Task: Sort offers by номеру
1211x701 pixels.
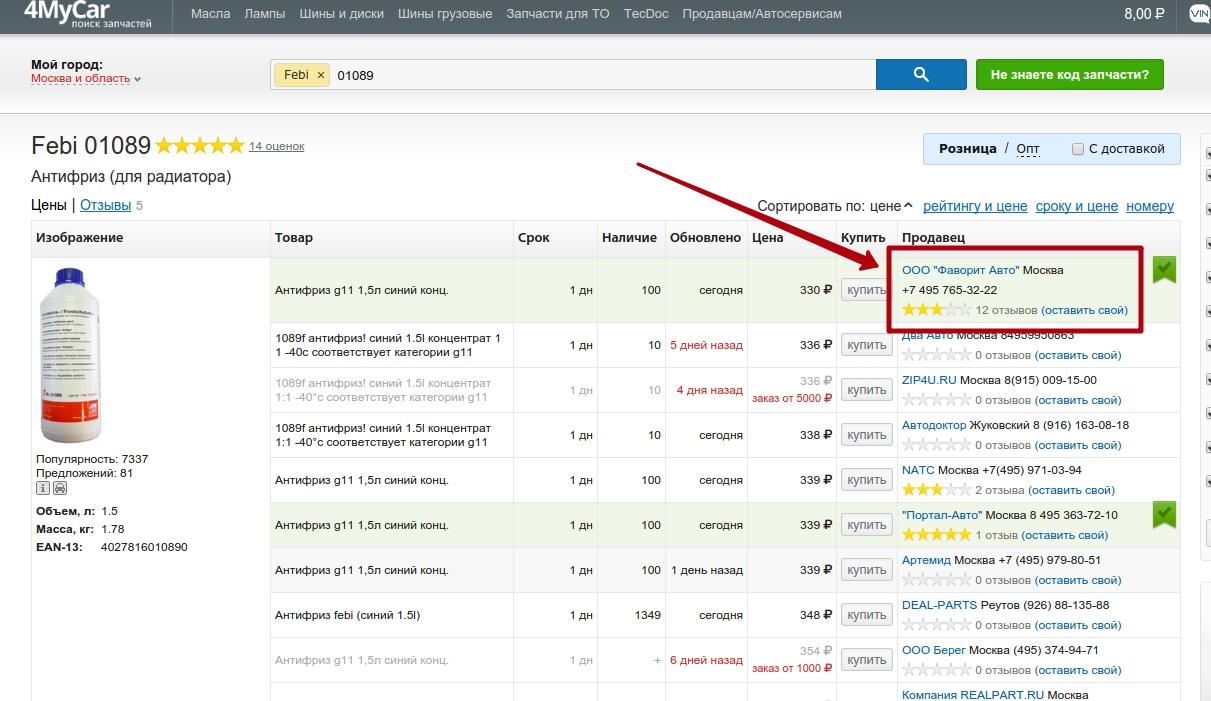Action: [1150, 206]
